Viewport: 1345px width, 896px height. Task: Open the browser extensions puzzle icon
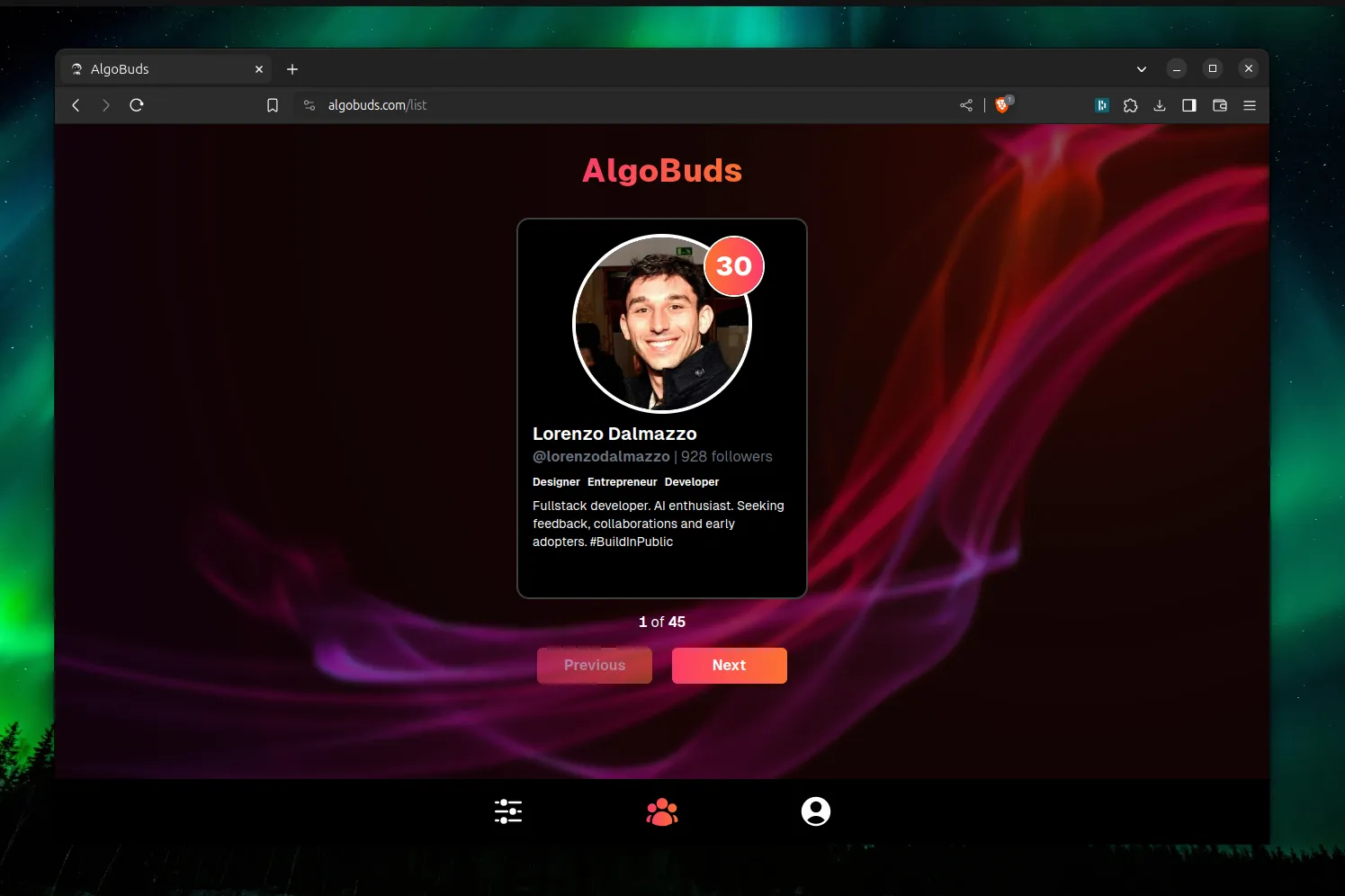pos(1131,105)
